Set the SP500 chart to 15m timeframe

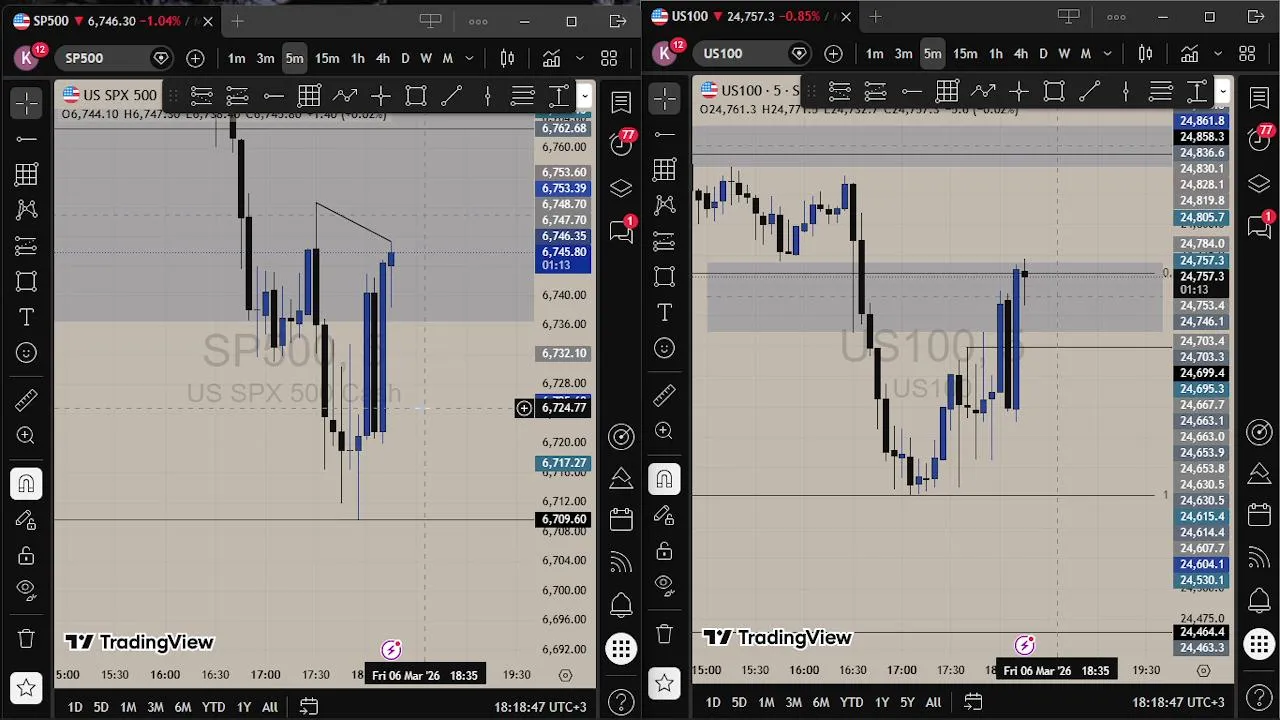[x=327, y=58]
